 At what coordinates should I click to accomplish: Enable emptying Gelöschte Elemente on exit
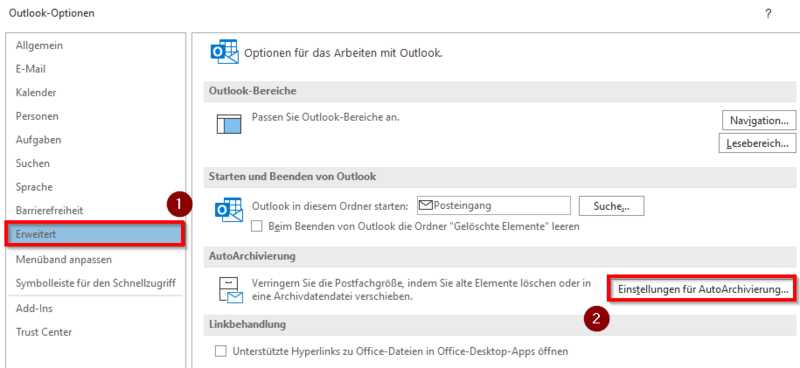258,227
